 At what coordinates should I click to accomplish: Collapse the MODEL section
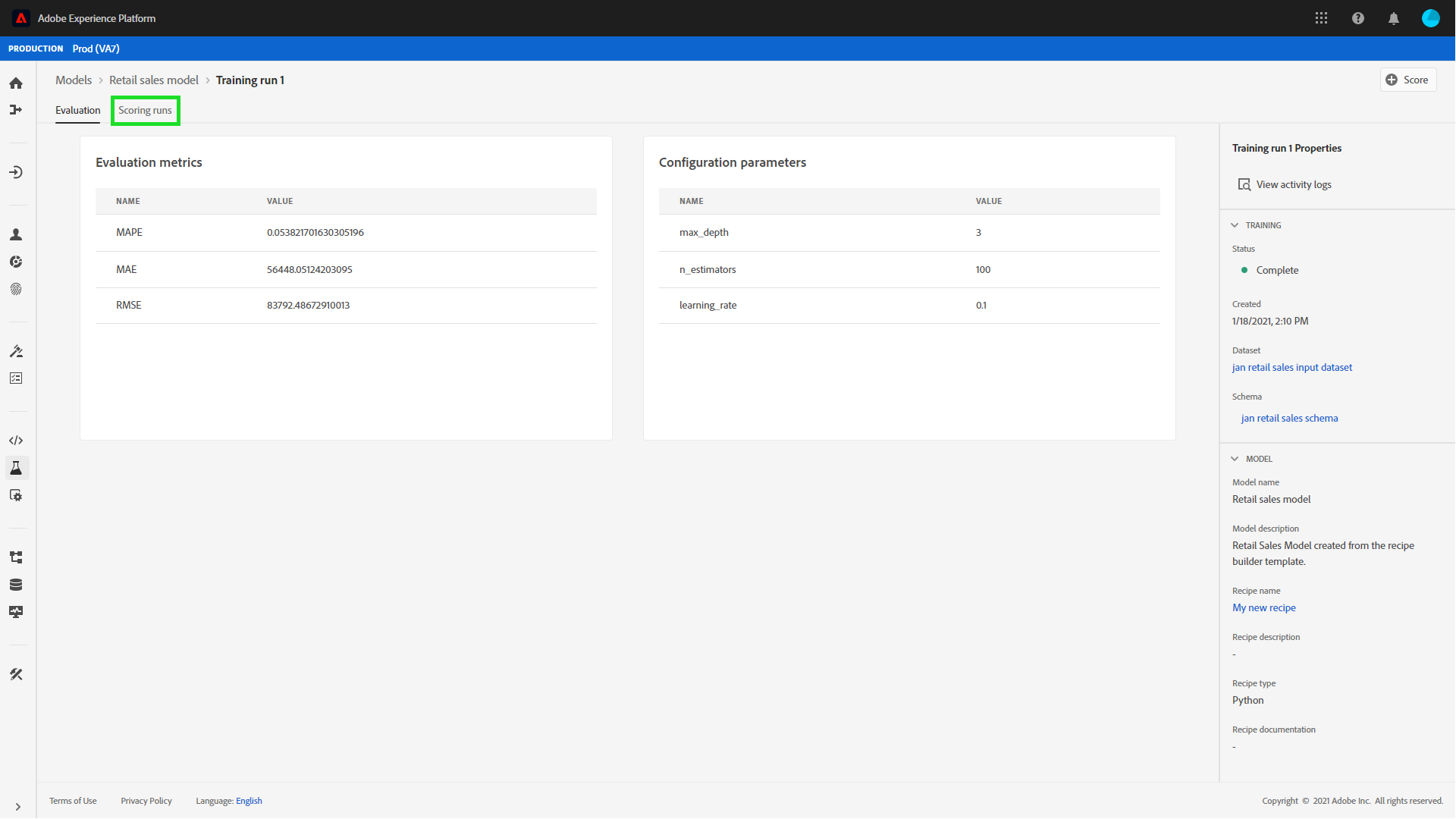[1235, 459]
